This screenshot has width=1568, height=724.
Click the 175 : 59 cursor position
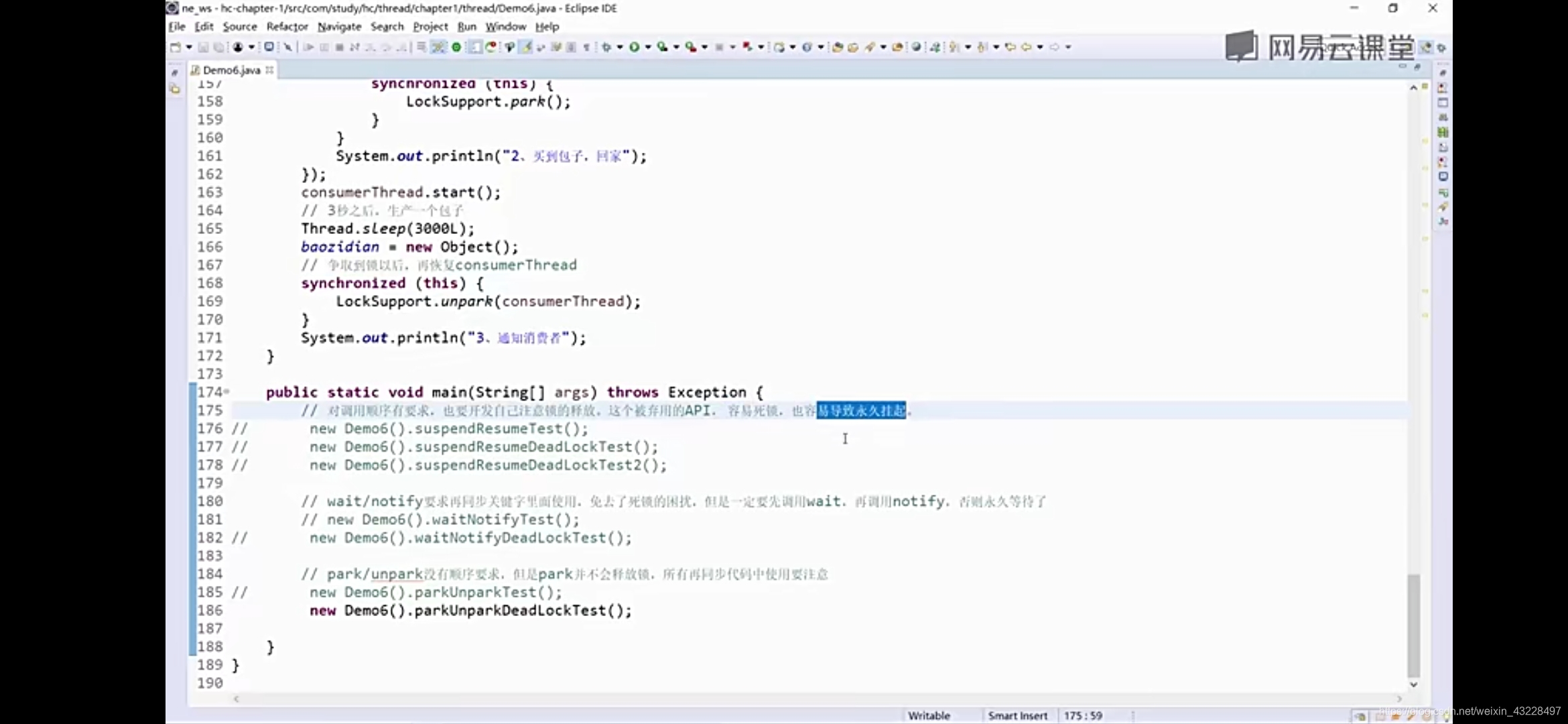coord(1083,715)
